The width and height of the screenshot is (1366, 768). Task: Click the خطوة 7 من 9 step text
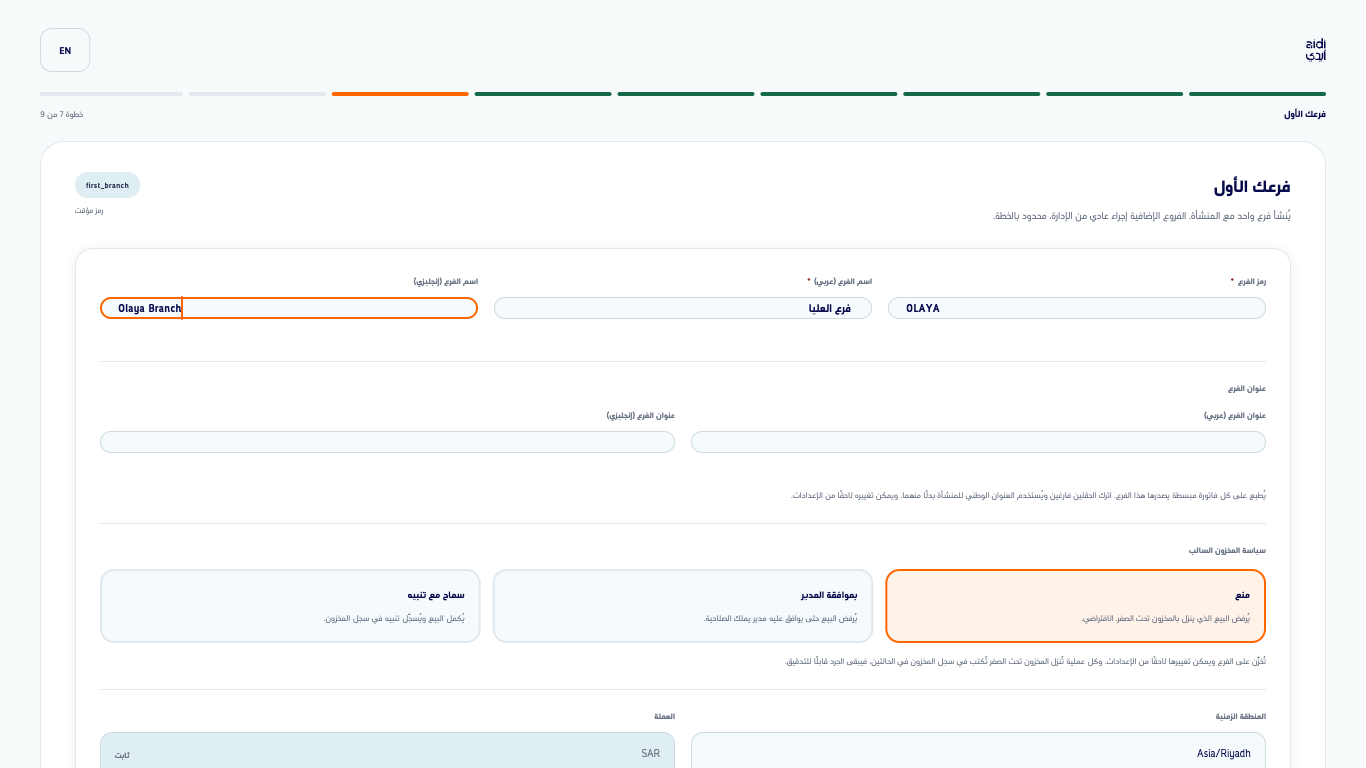(x=62, y=114)
